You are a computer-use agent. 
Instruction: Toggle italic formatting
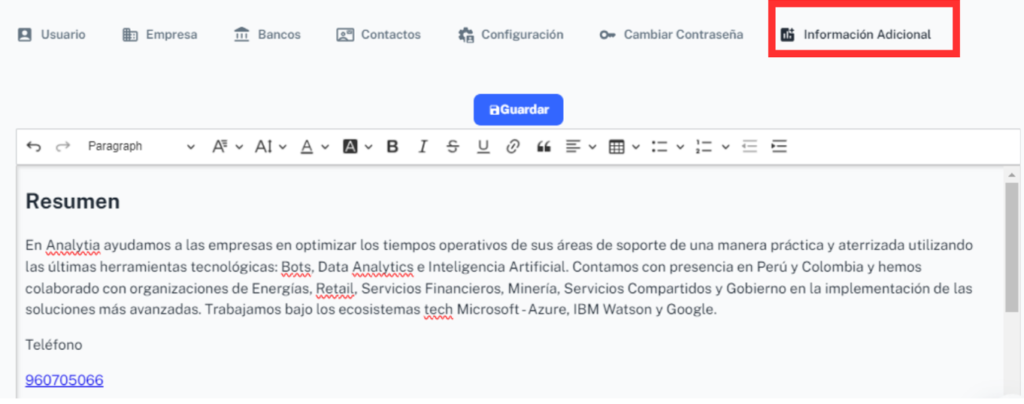tap(423, 147)
